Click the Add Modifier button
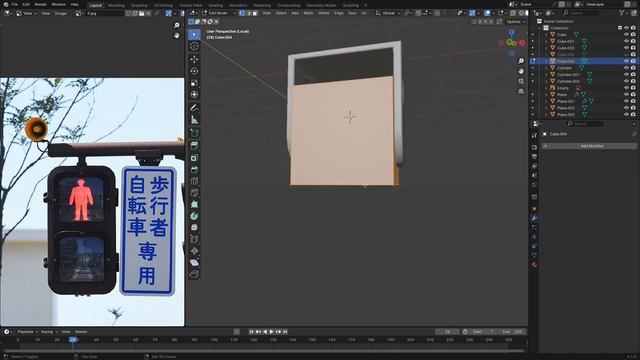Image resolution: width=640 pixels, height=360 pixels. click(589, 146)
